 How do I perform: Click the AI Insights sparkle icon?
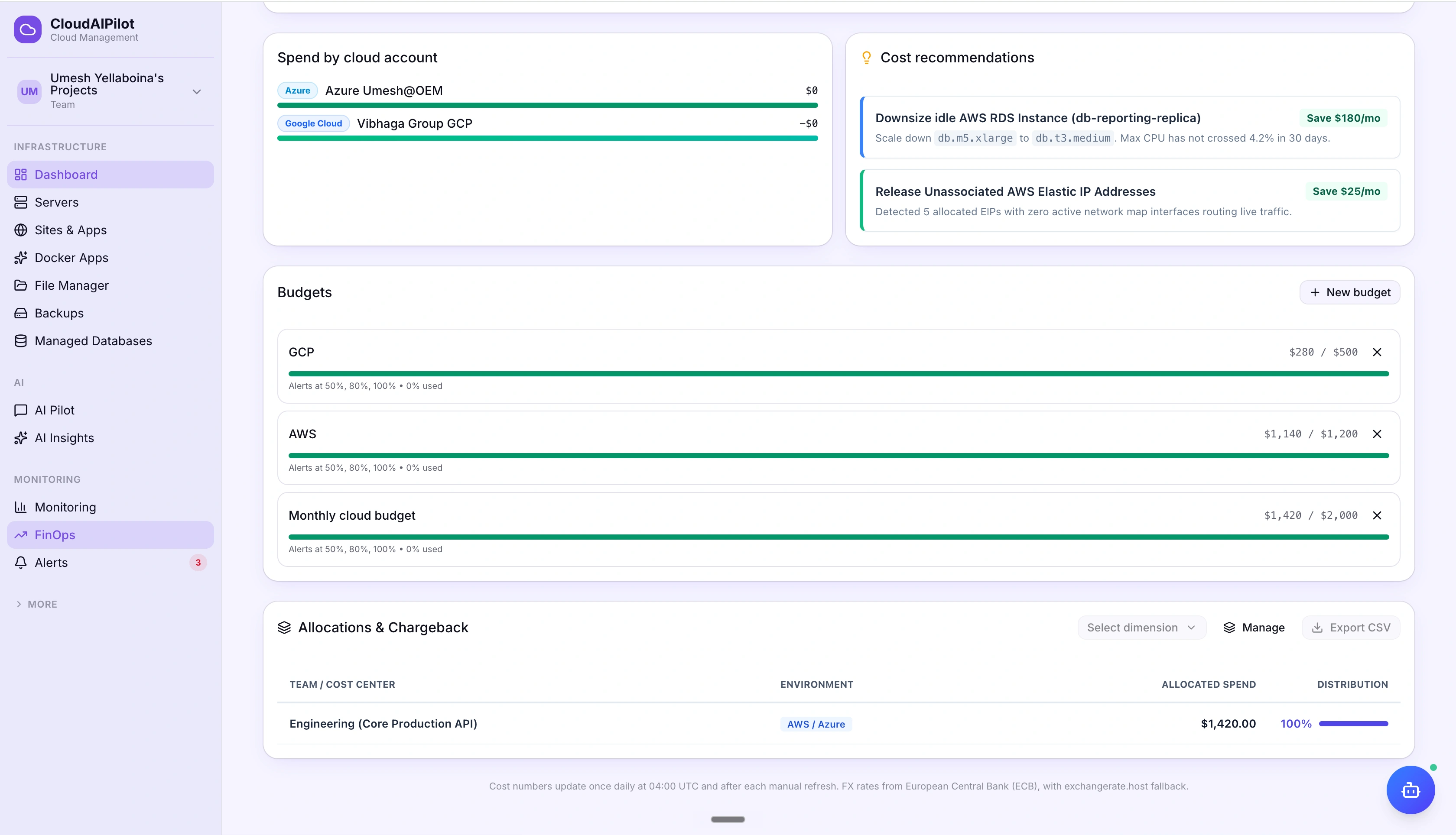pyautogui.click(x=21, y=438)
